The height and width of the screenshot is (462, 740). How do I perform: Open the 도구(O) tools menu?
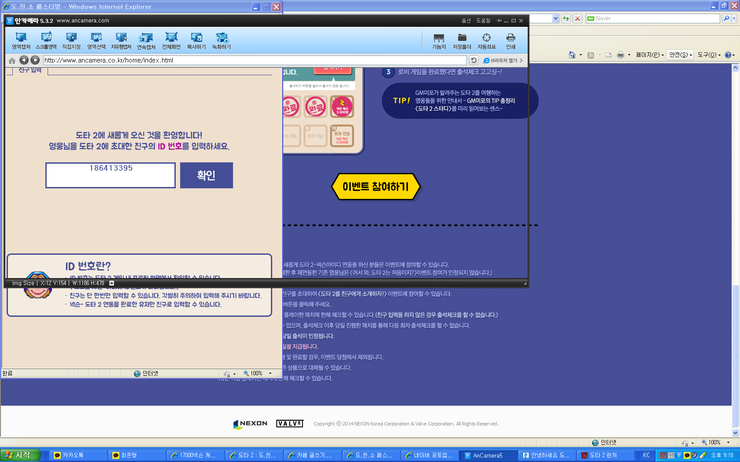709,55
